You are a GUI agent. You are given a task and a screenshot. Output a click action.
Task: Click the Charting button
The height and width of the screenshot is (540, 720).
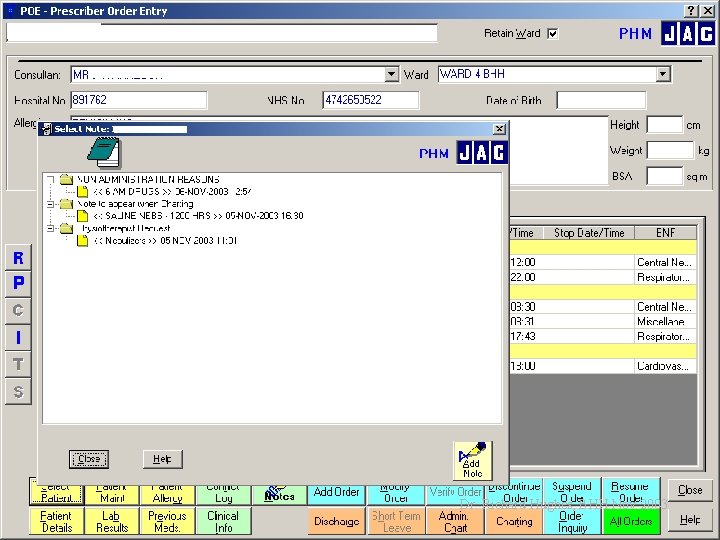coord(514,521)
